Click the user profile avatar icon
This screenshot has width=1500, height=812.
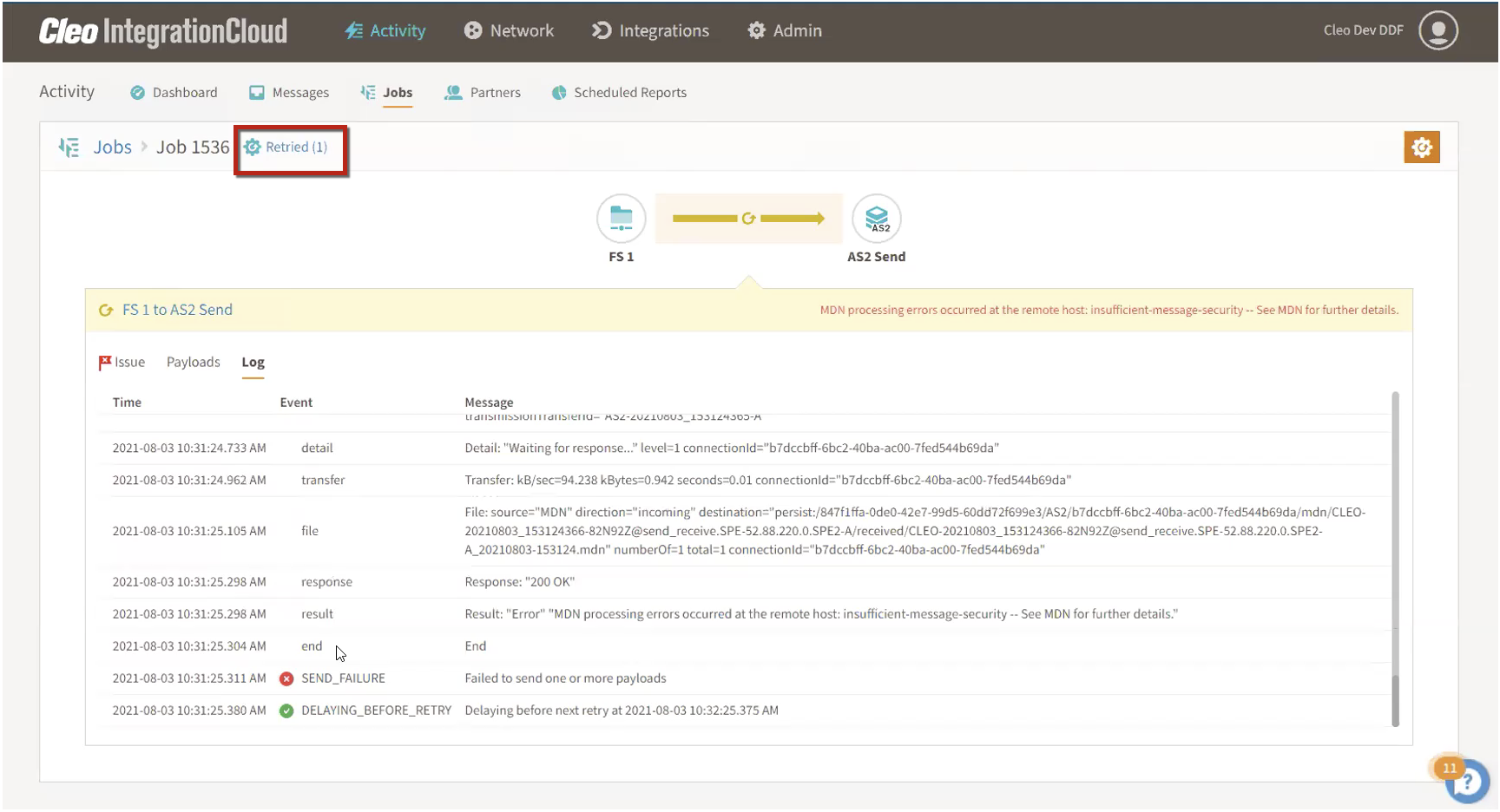pyautogui.click(x=1438, y=30)
